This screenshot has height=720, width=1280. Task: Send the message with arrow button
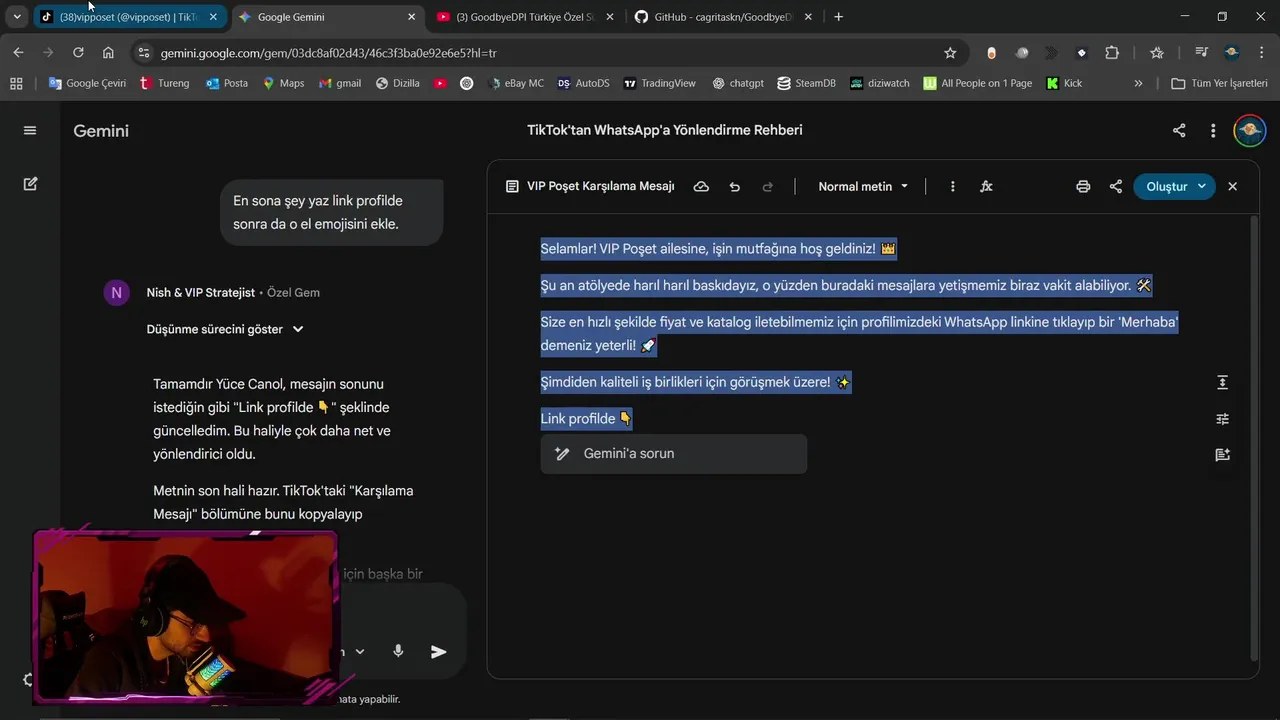438,651
